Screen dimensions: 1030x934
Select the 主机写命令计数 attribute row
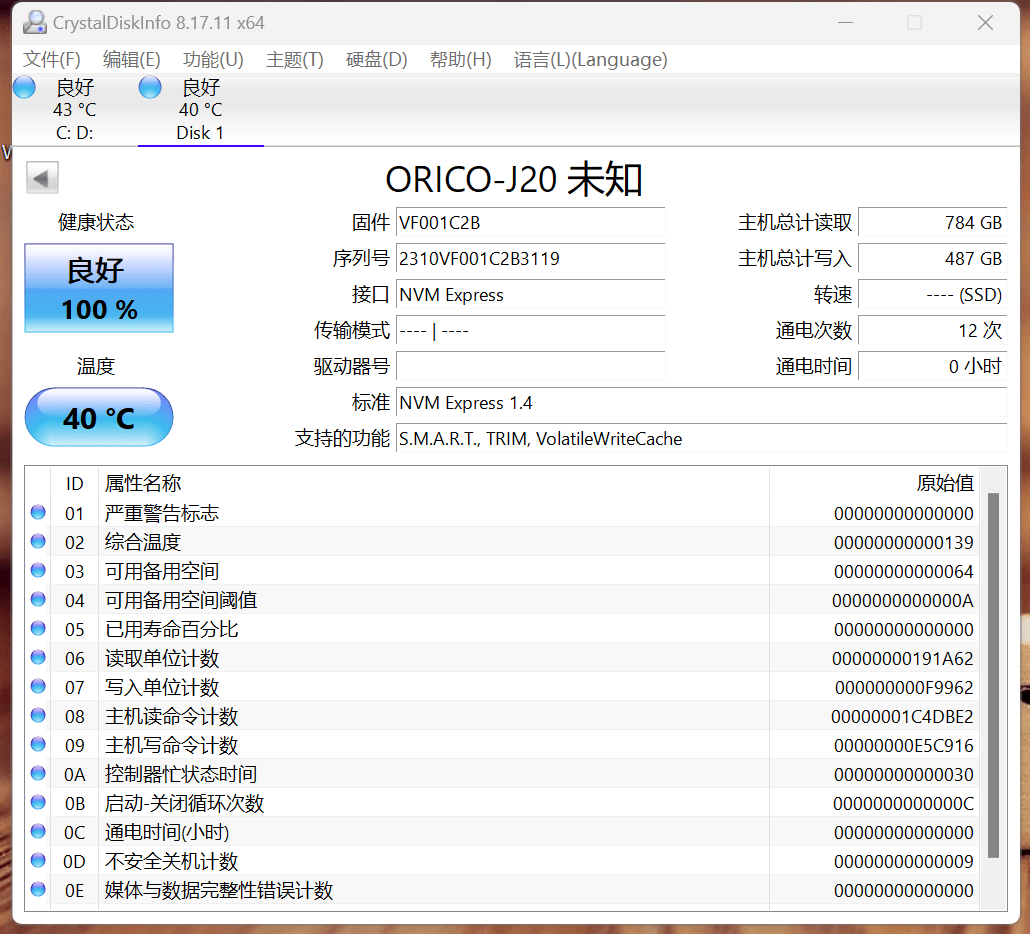[x=503, y=745]
